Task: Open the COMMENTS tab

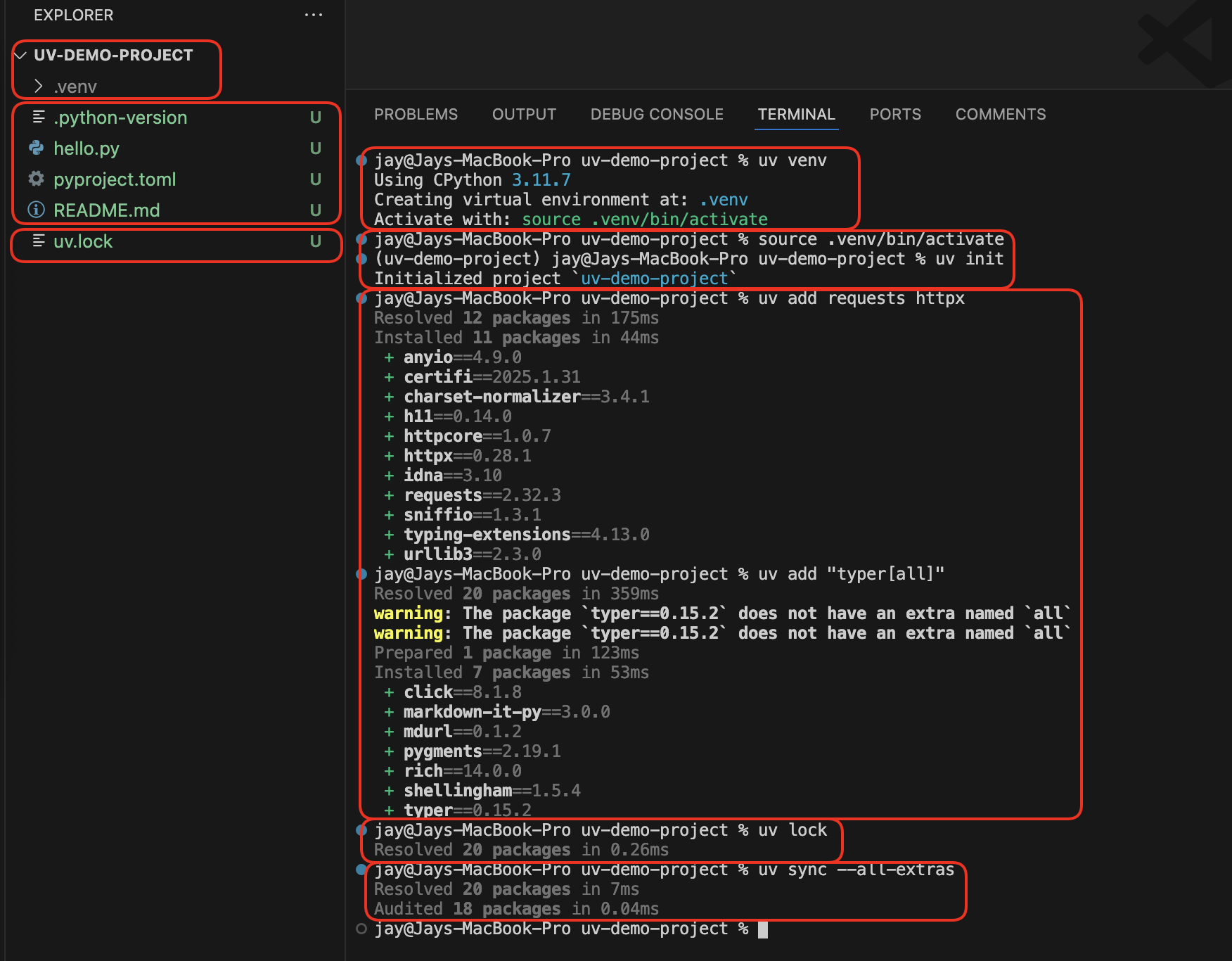Action: click(x=1001, y=114)
